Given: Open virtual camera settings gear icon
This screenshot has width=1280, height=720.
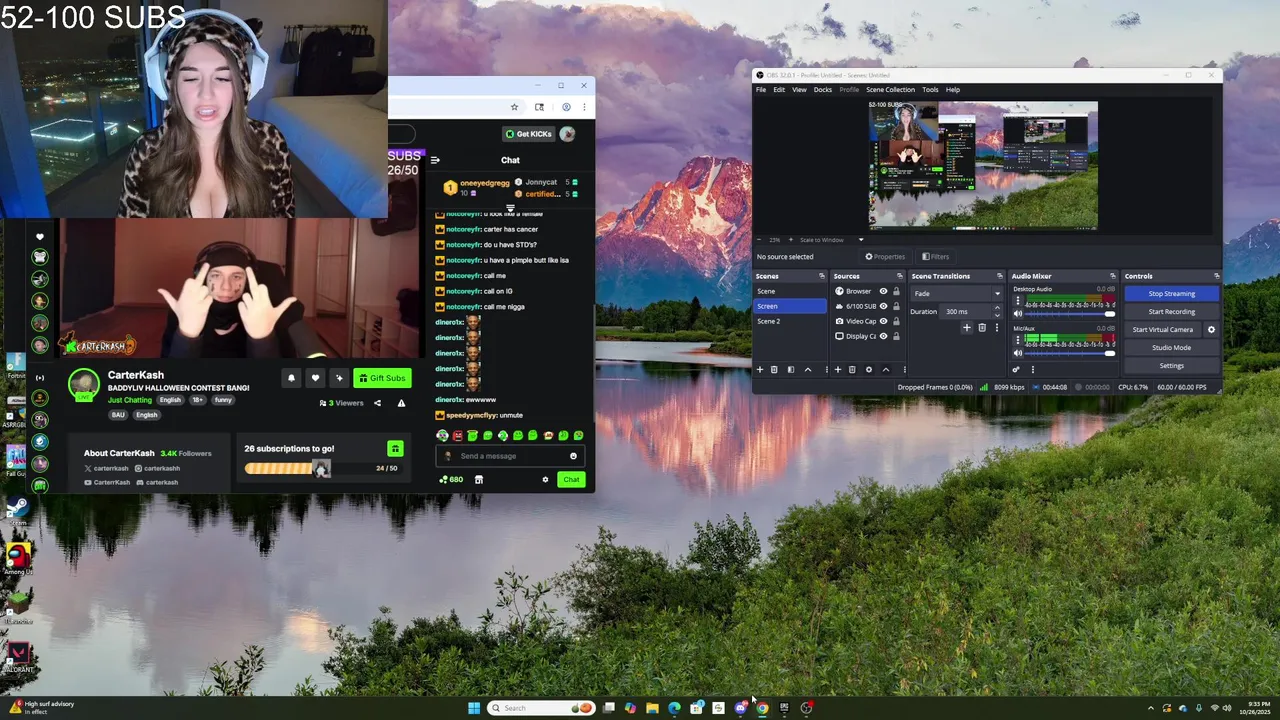Looking at the screenshot, I should click(1211, 329).
